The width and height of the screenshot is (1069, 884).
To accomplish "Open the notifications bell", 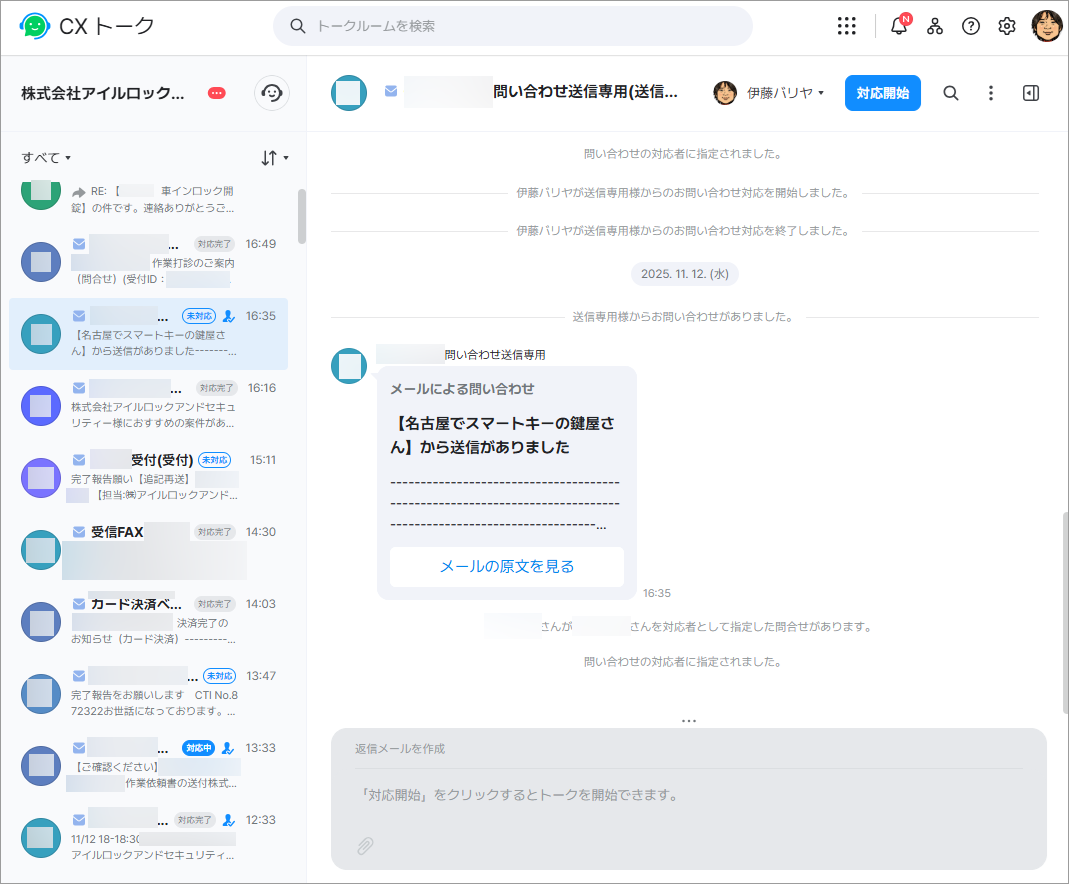I will point(899,26).
